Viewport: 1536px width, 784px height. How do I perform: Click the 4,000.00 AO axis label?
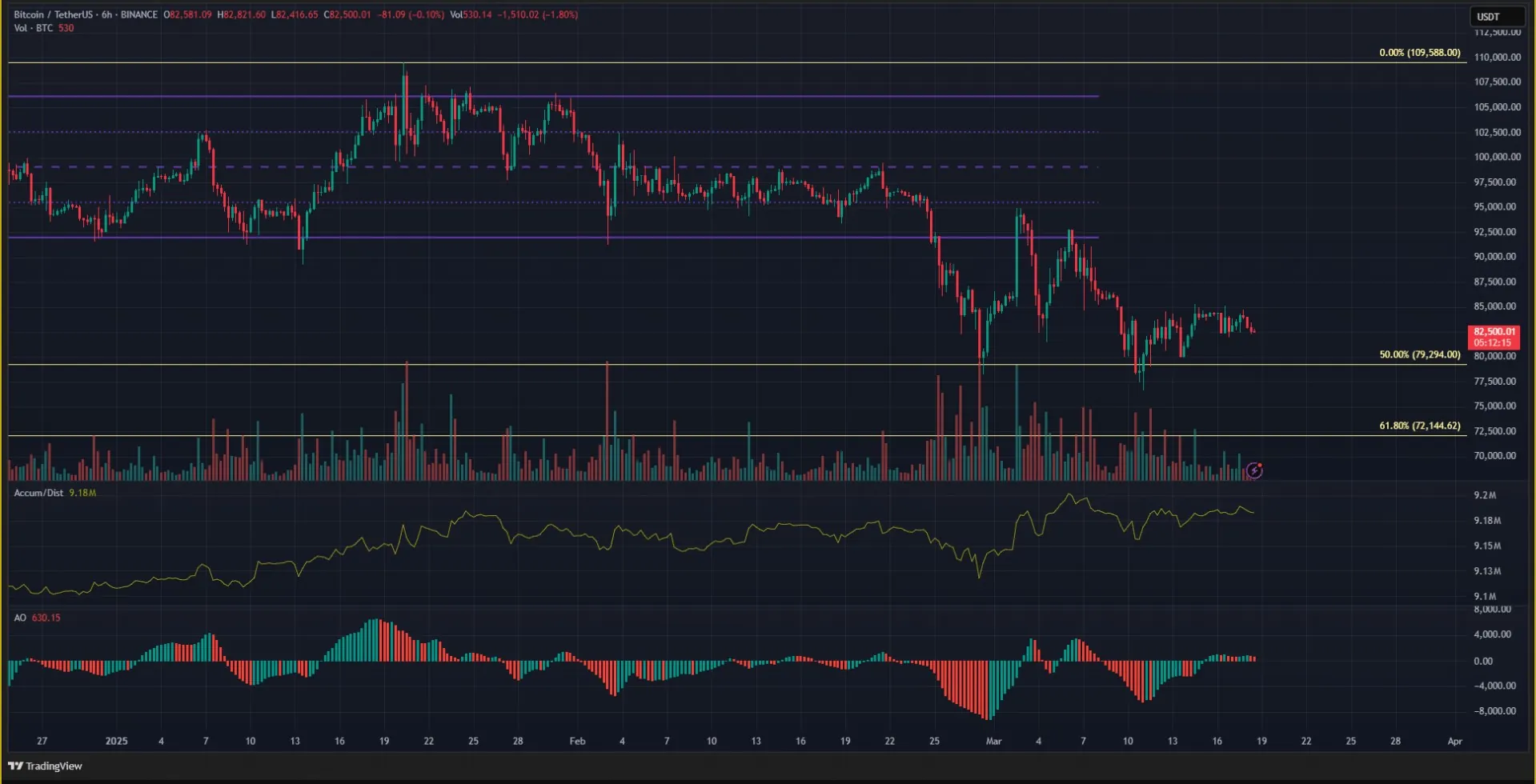[1494, 634]
